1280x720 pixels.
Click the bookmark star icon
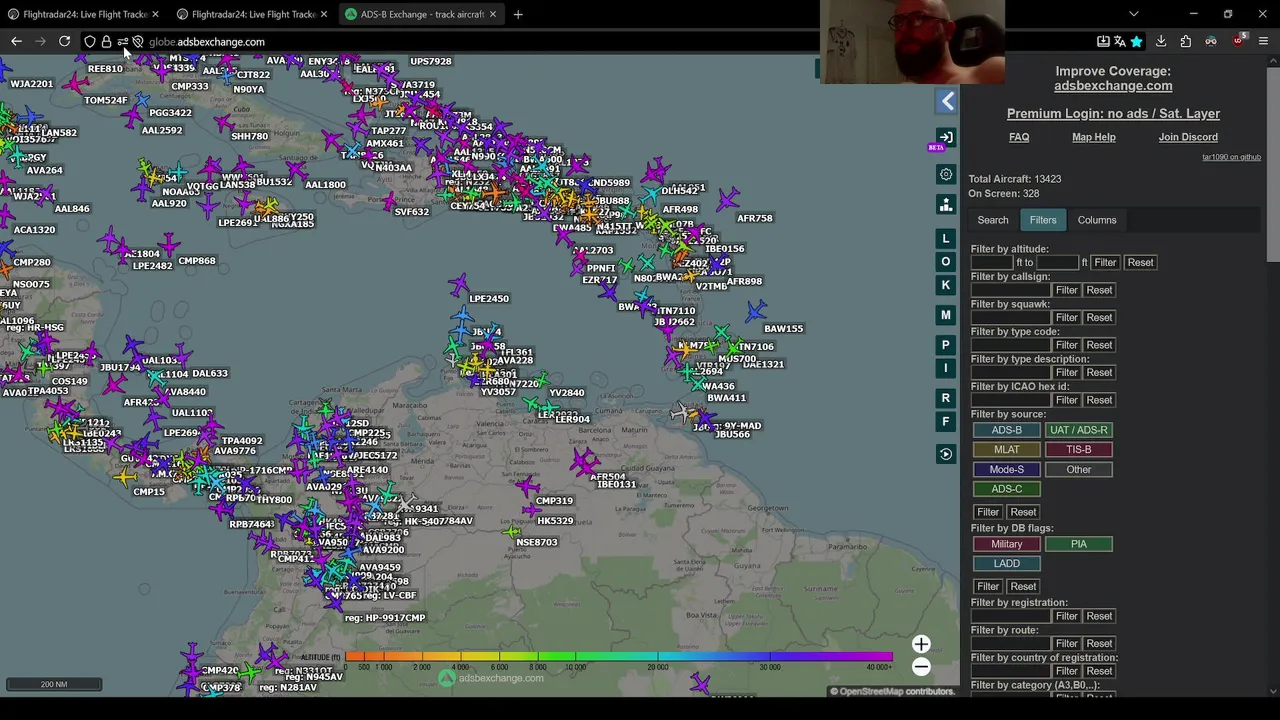tap(1136, 42)
